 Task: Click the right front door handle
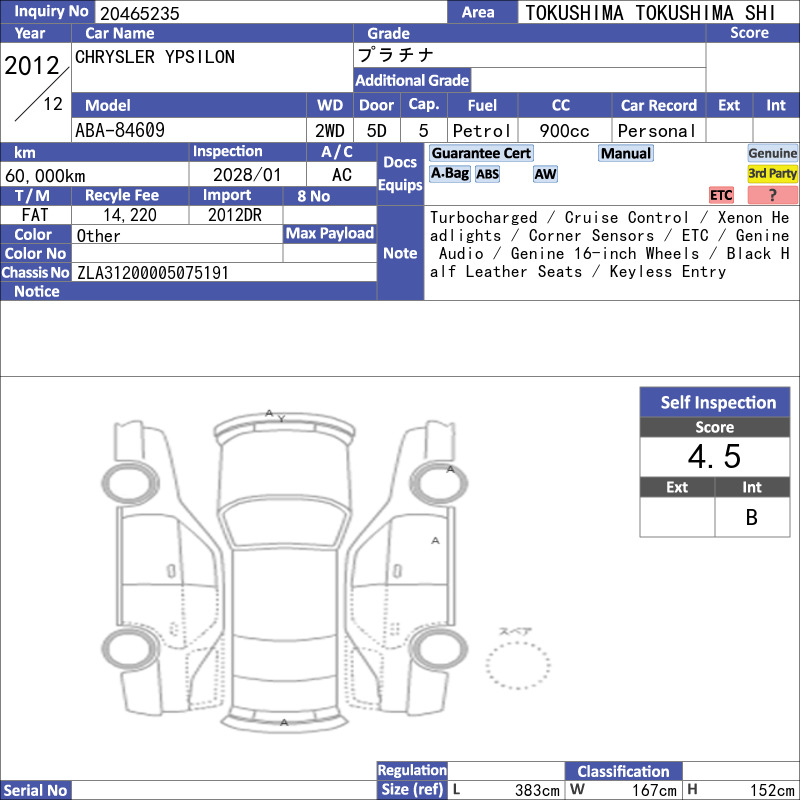[x=397, y=571]
